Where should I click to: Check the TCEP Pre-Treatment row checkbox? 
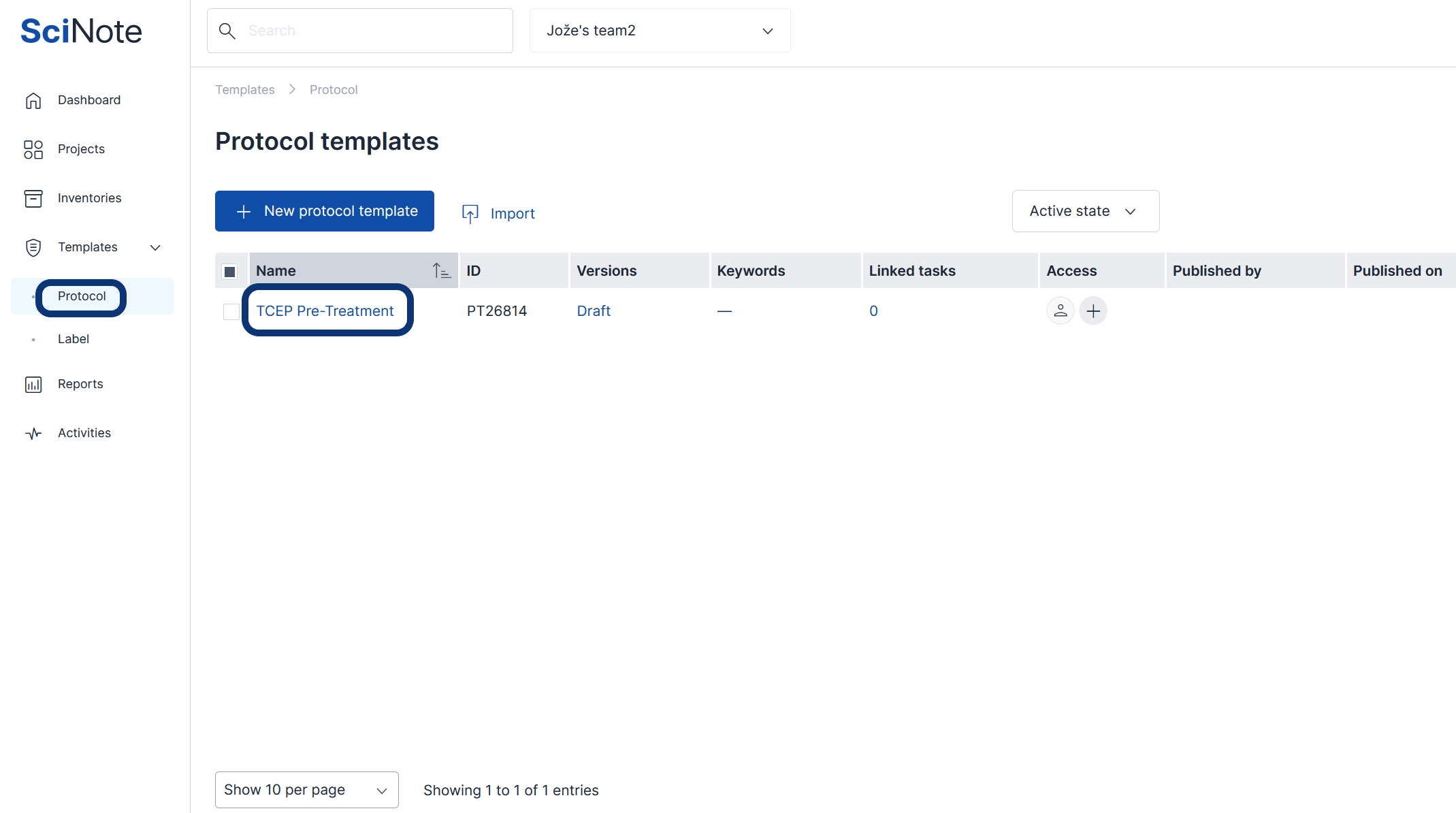[x=231, y=312]
